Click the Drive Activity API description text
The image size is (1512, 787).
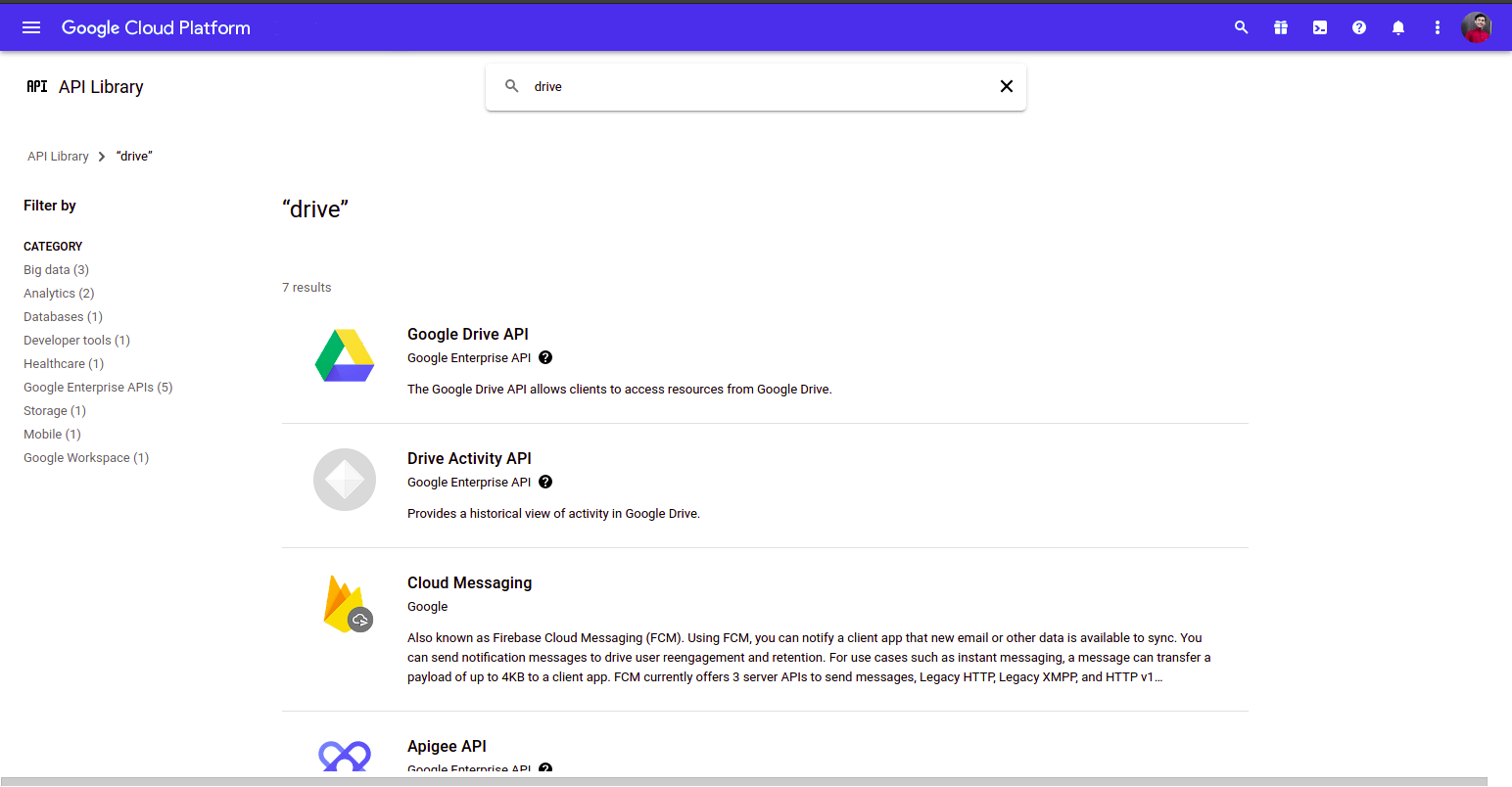point(553,513)
